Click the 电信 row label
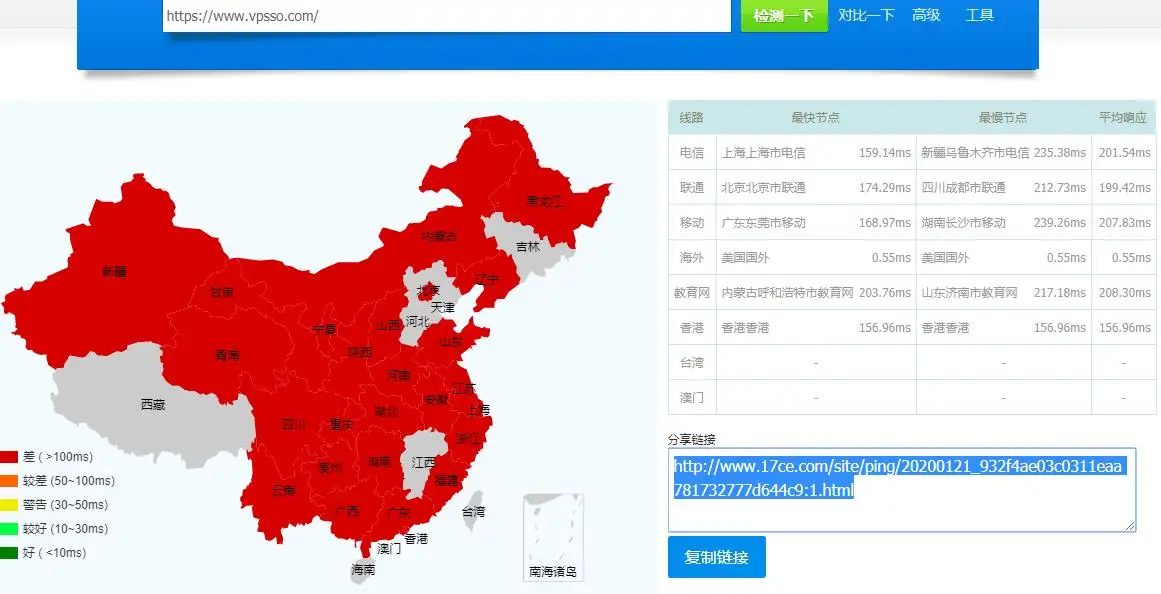Image resolution: width=1161 pixels, height=594 pixels. pyautogui.click(x=692, y=153)
